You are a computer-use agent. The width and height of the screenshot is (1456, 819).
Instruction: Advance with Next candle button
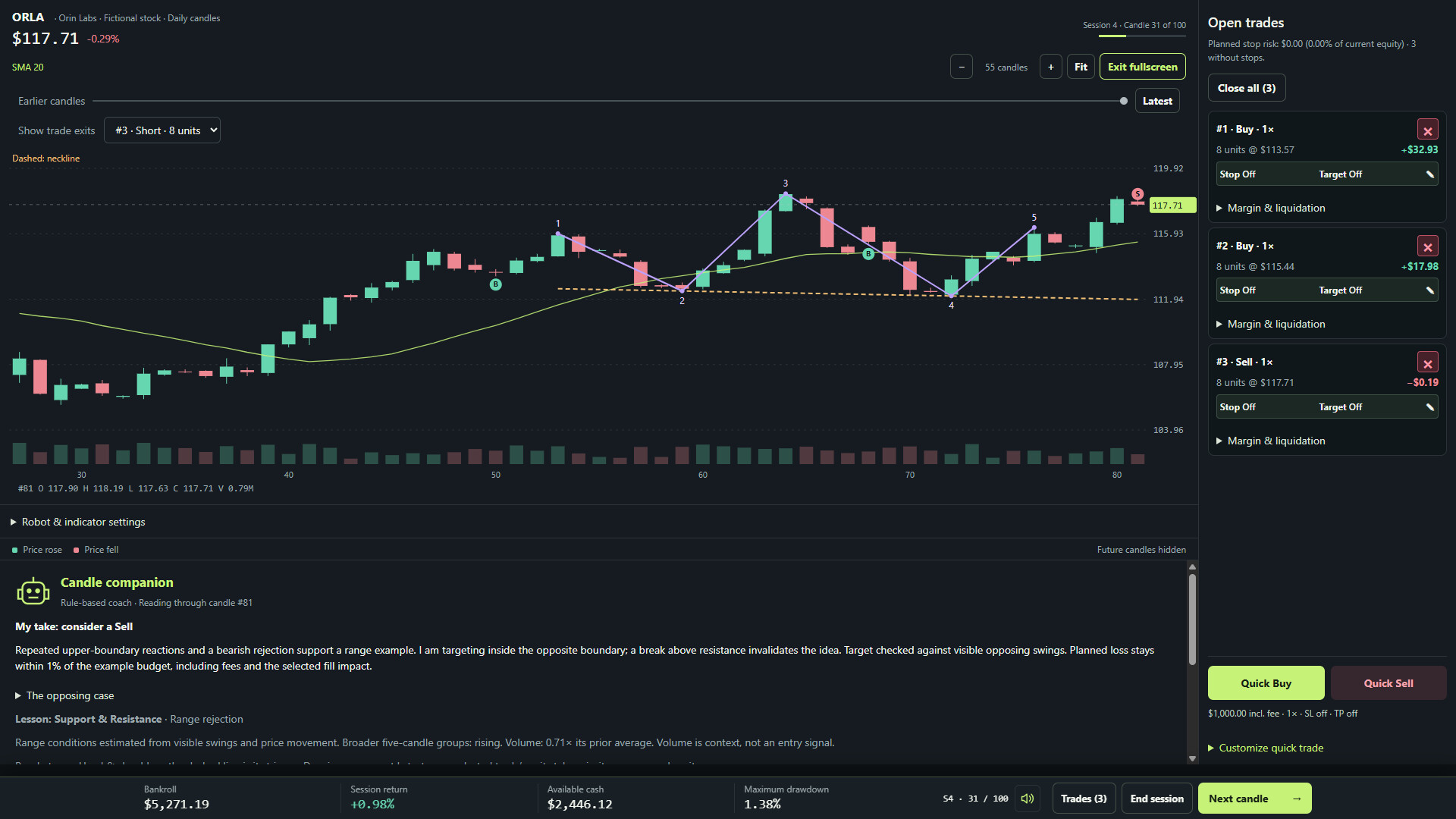(x=1255, y=799)
